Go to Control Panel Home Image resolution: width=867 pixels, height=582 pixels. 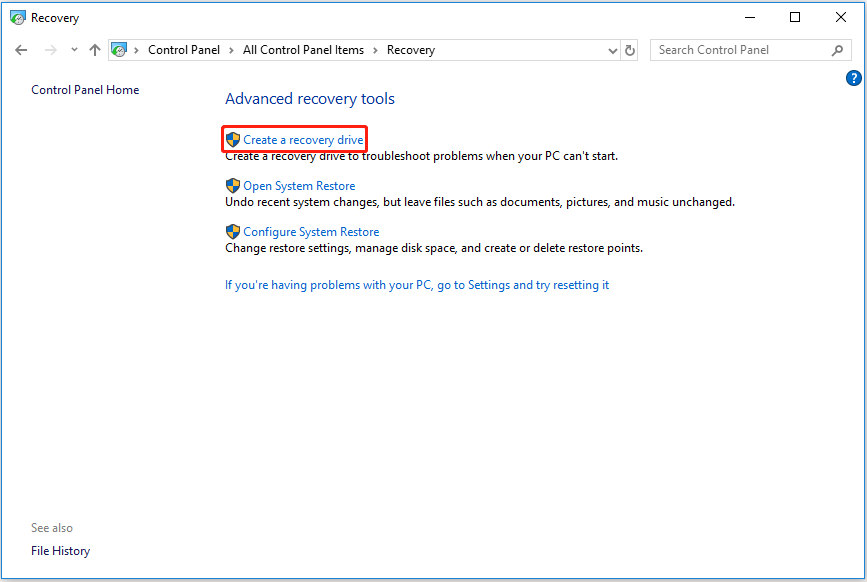[84, 89]
